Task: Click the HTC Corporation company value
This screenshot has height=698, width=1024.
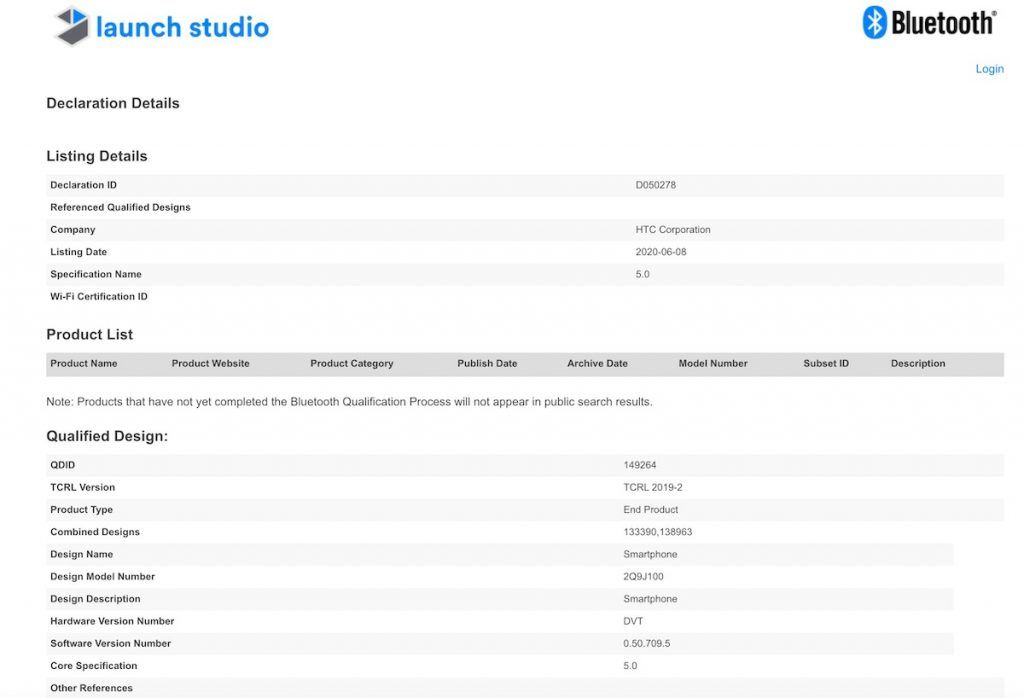Action: pos(673,230)
